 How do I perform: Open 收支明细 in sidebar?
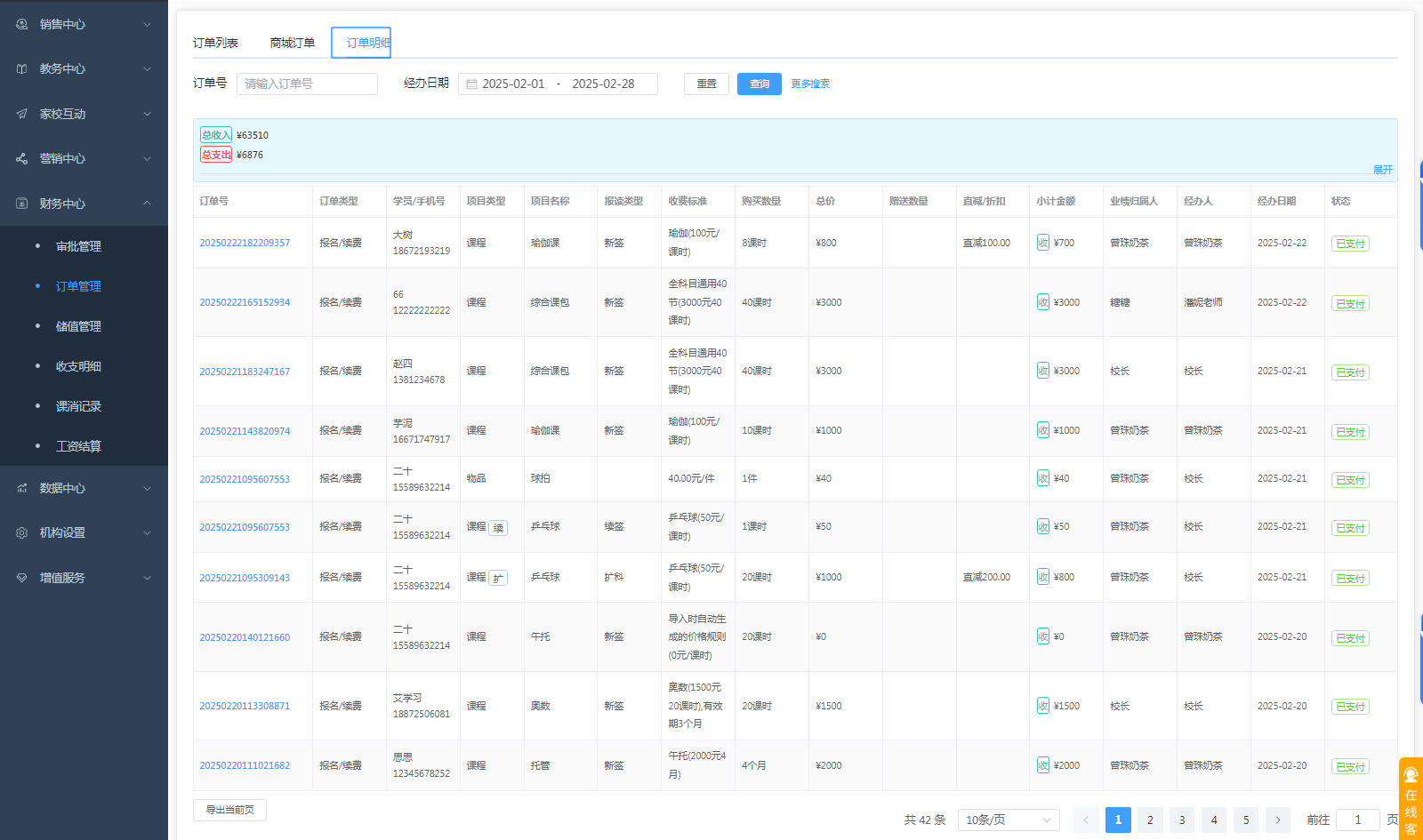point(78,366)
